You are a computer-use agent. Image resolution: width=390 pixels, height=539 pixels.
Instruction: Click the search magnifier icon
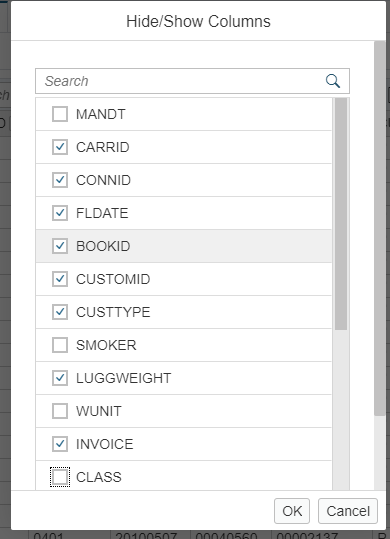333,81
